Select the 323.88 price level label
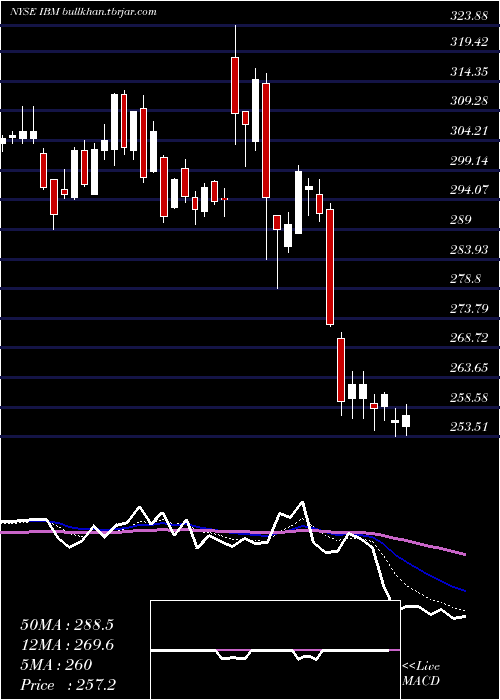Viewport: 500px width, 700px height. click(469, 16)
